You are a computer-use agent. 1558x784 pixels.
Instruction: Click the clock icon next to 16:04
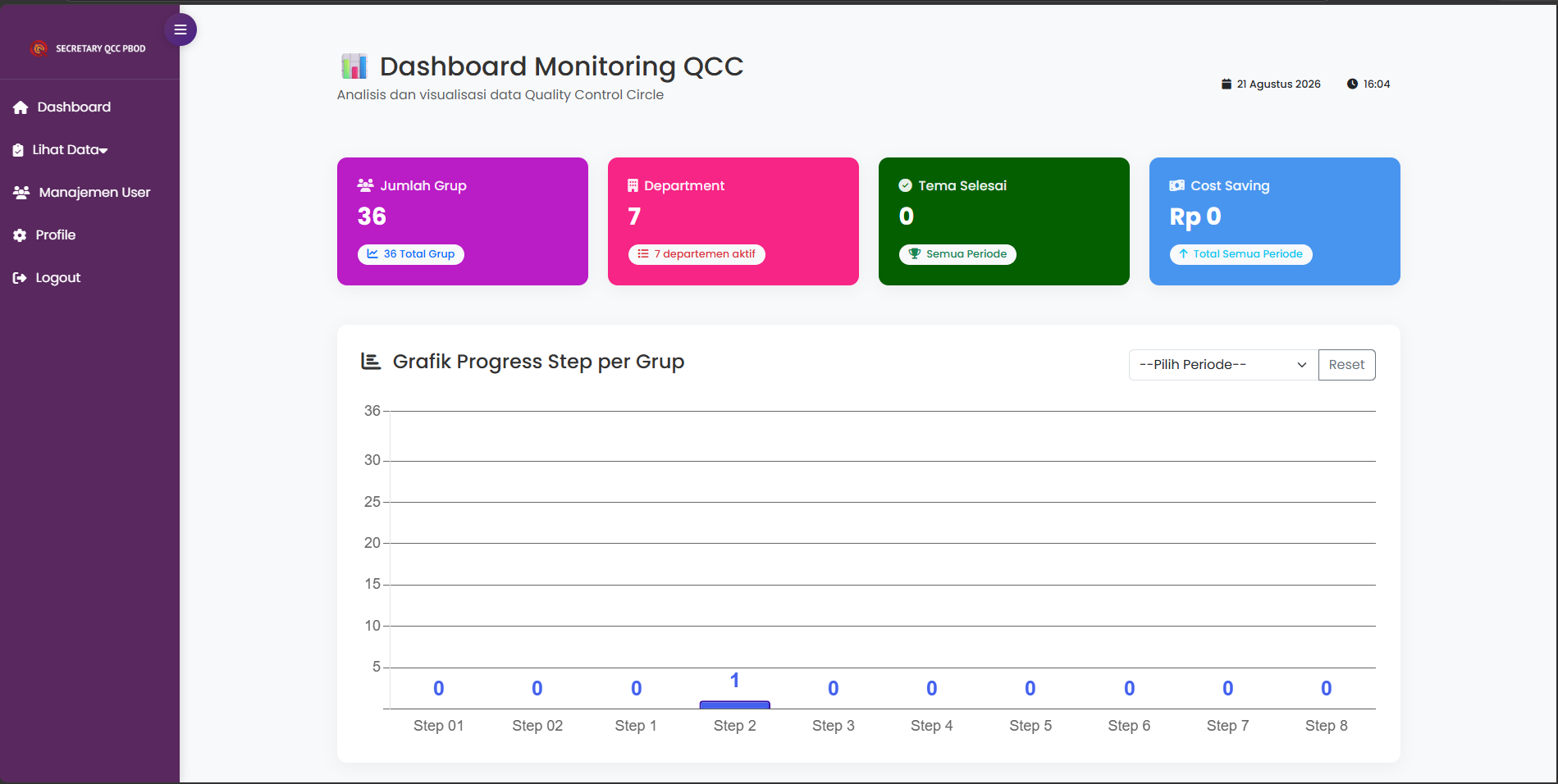[x=1352, y=84]
